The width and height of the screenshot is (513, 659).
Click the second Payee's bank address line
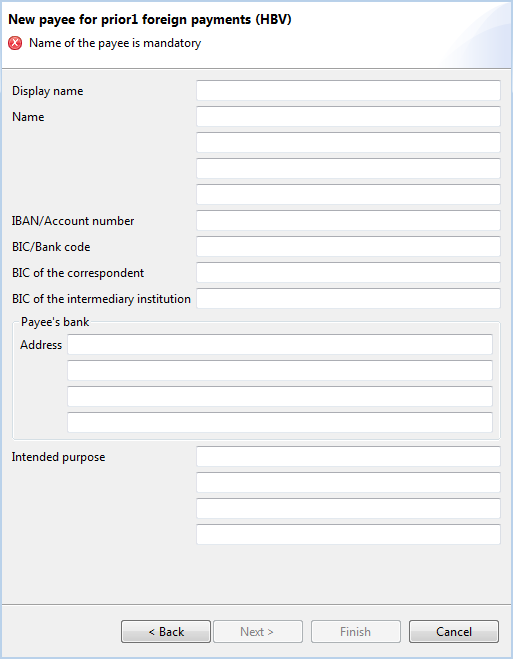[280, 371]
